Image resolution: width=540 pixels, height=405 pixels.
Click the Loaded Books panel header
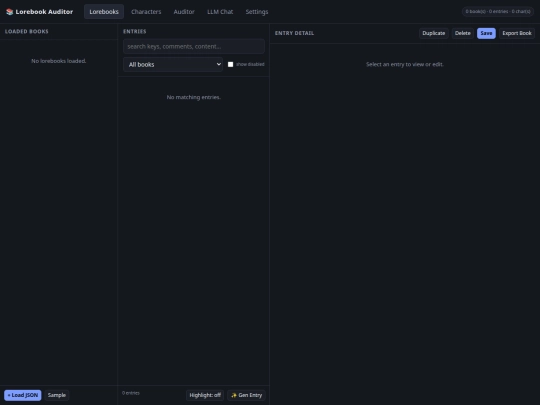[27, 31]
